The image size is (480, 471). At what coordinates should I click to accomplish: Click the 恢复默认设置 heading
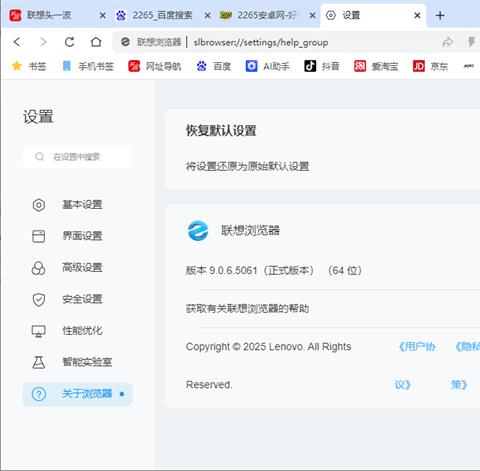tap(221, 130)
